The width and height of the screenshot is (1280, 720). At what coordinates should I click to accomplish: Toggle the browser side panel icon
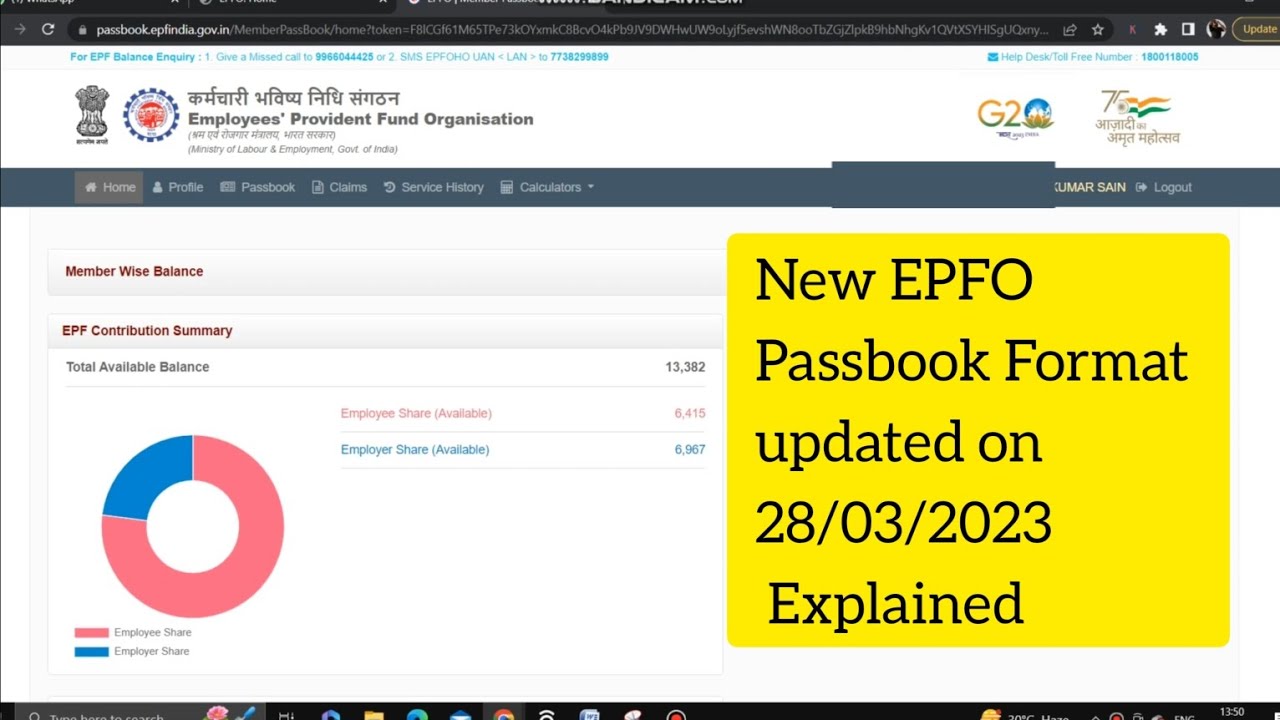click(1187, 30)
